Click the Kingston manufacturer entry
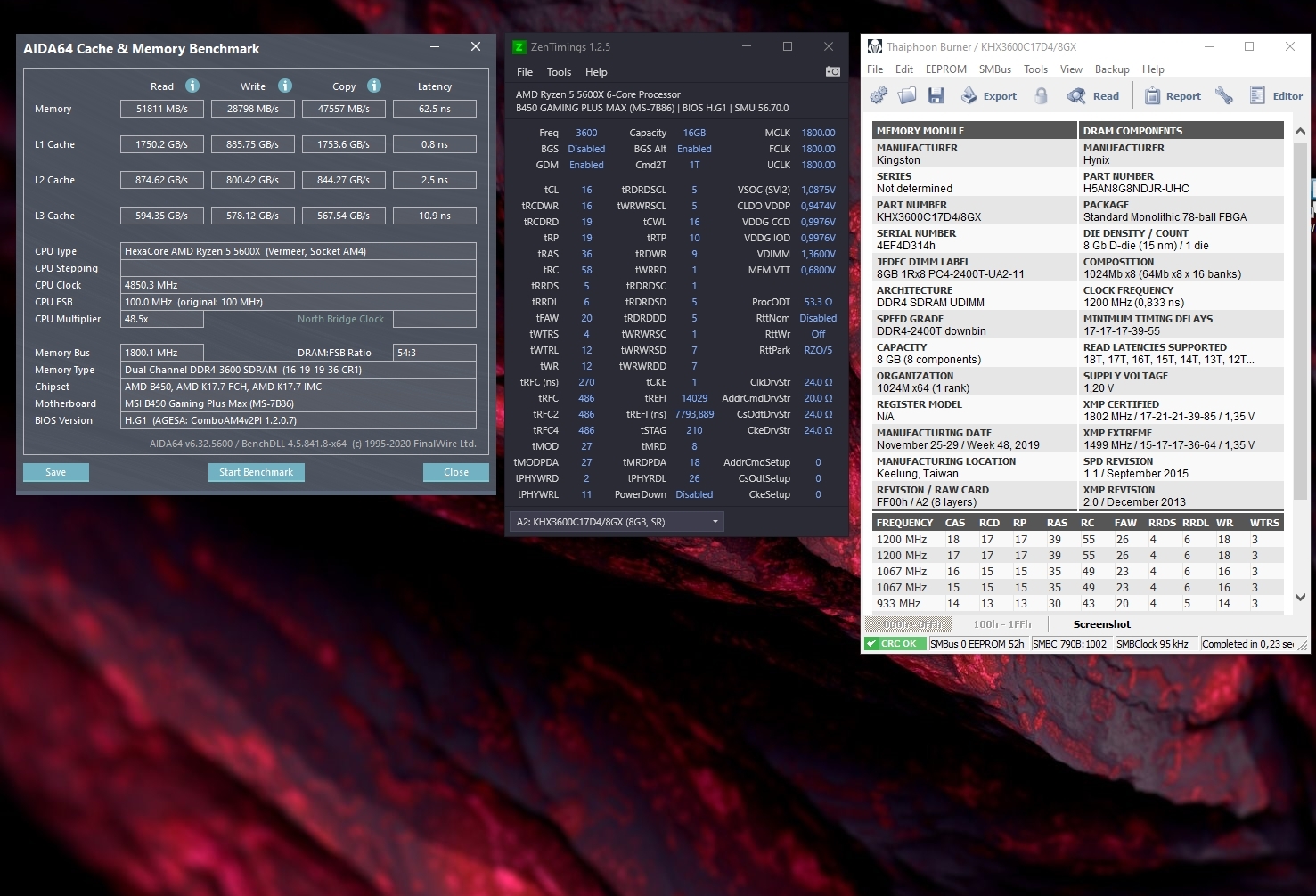 tap(898, 160)
